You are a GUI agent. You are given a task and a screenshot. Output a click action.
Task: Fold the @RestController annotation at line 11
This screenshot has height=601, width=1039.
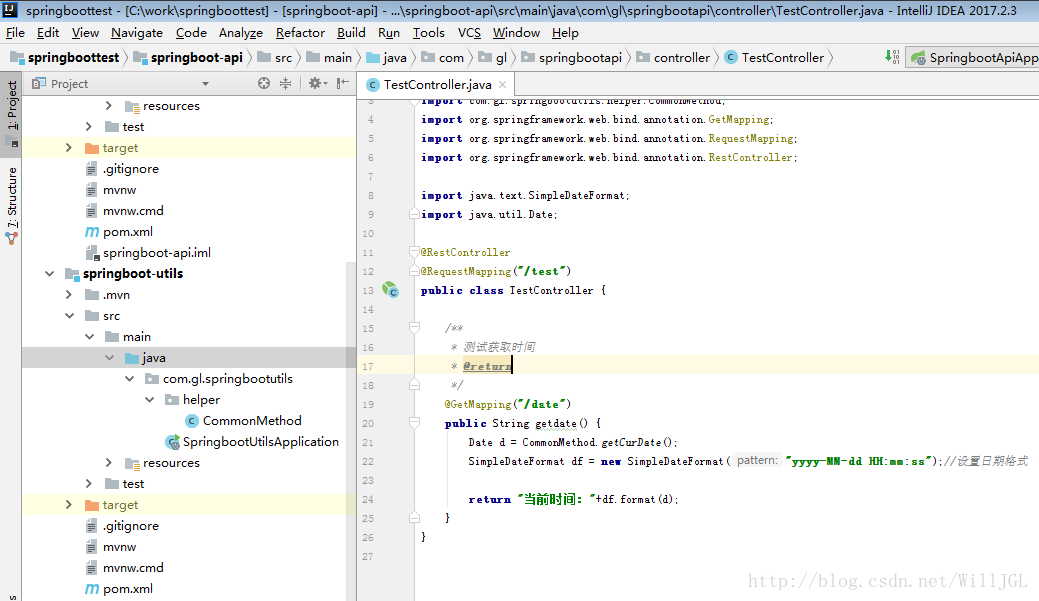[413, 252]
